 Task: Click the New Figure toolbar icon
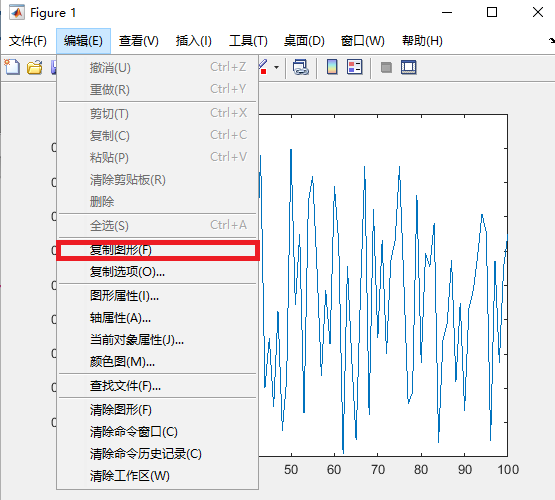point(12,67)
